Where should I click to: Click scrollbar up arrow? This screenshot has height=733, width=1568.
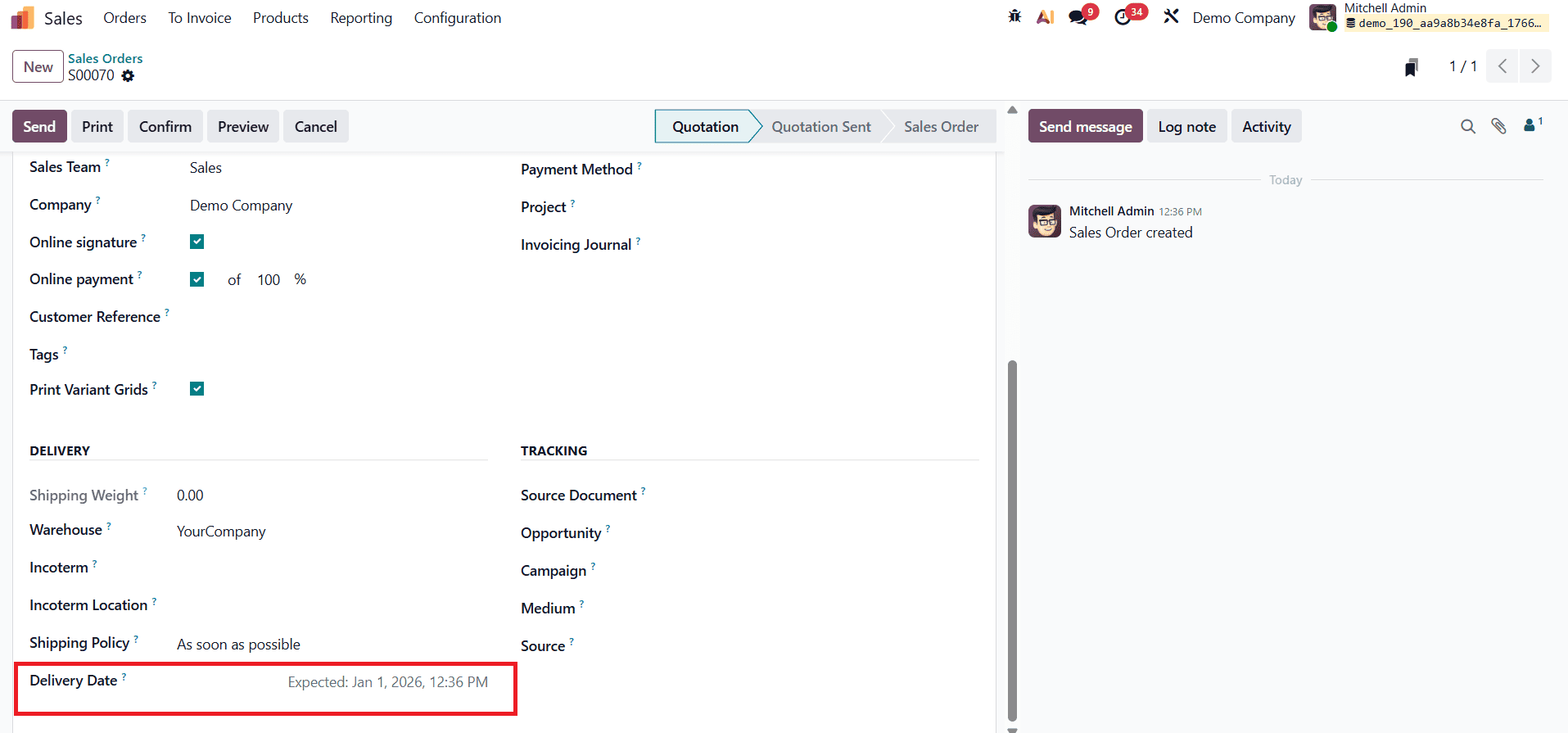[x=1012, y=110]
